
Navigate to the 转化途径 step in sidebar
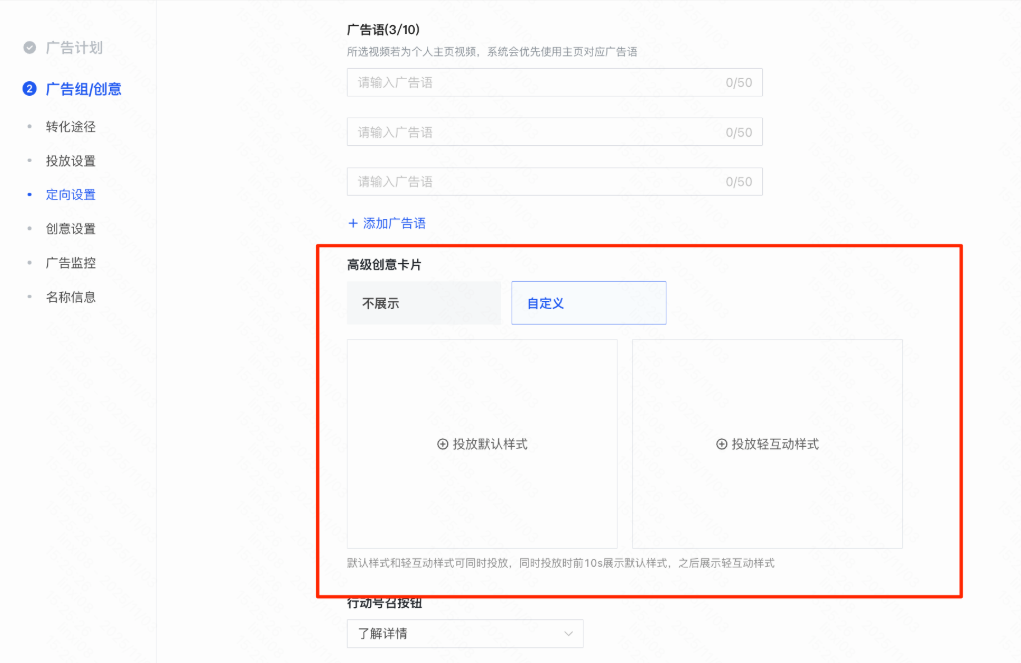[72, 126]
